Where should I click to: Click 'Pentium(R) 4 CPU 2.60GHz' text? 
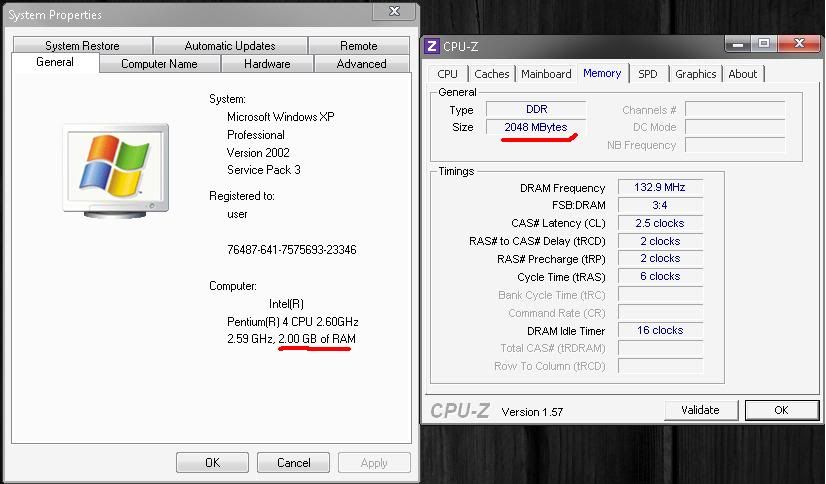click(x=293, y=321)
